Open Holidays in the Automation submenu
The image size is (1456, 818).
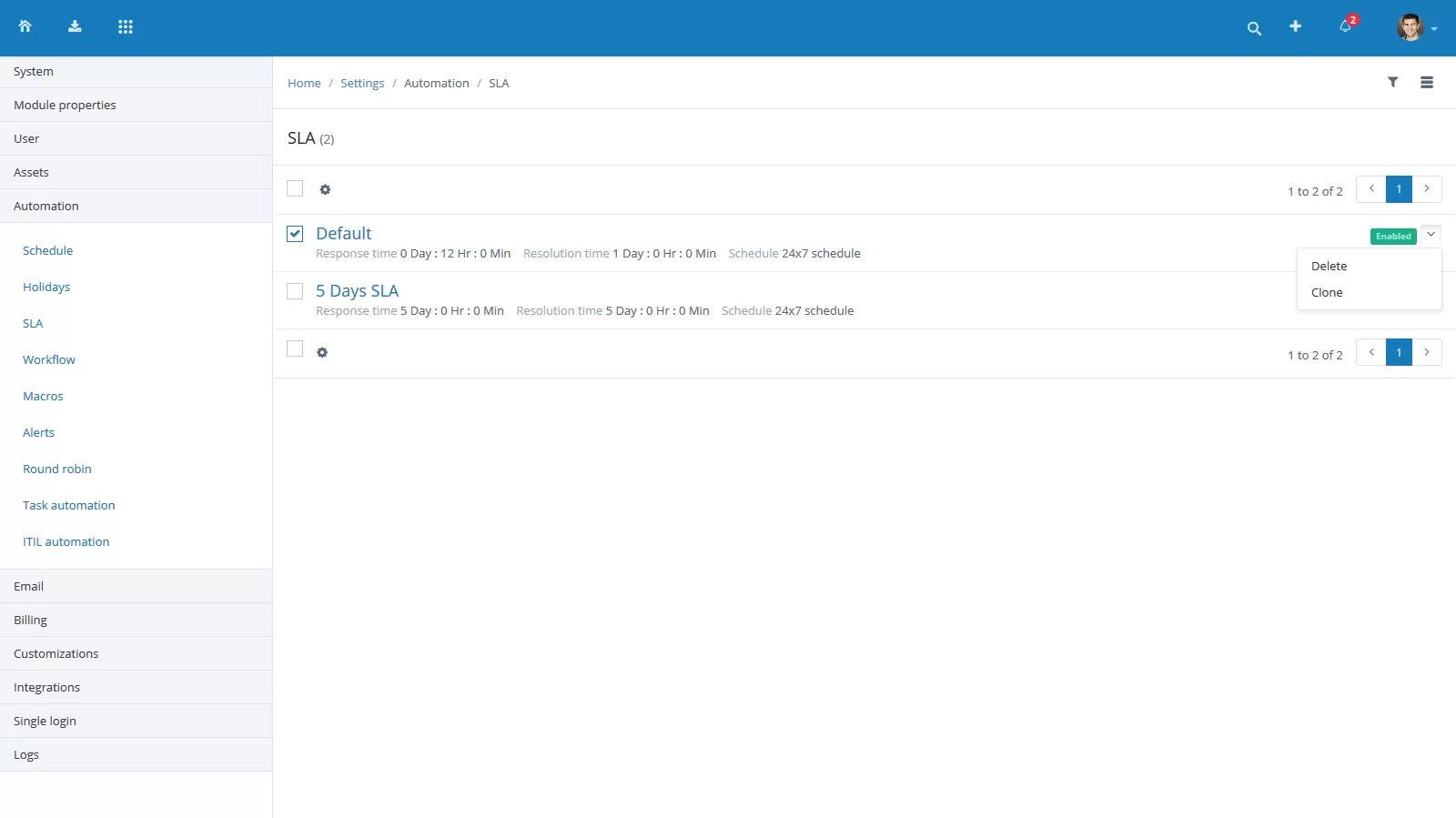click(46, 287)
